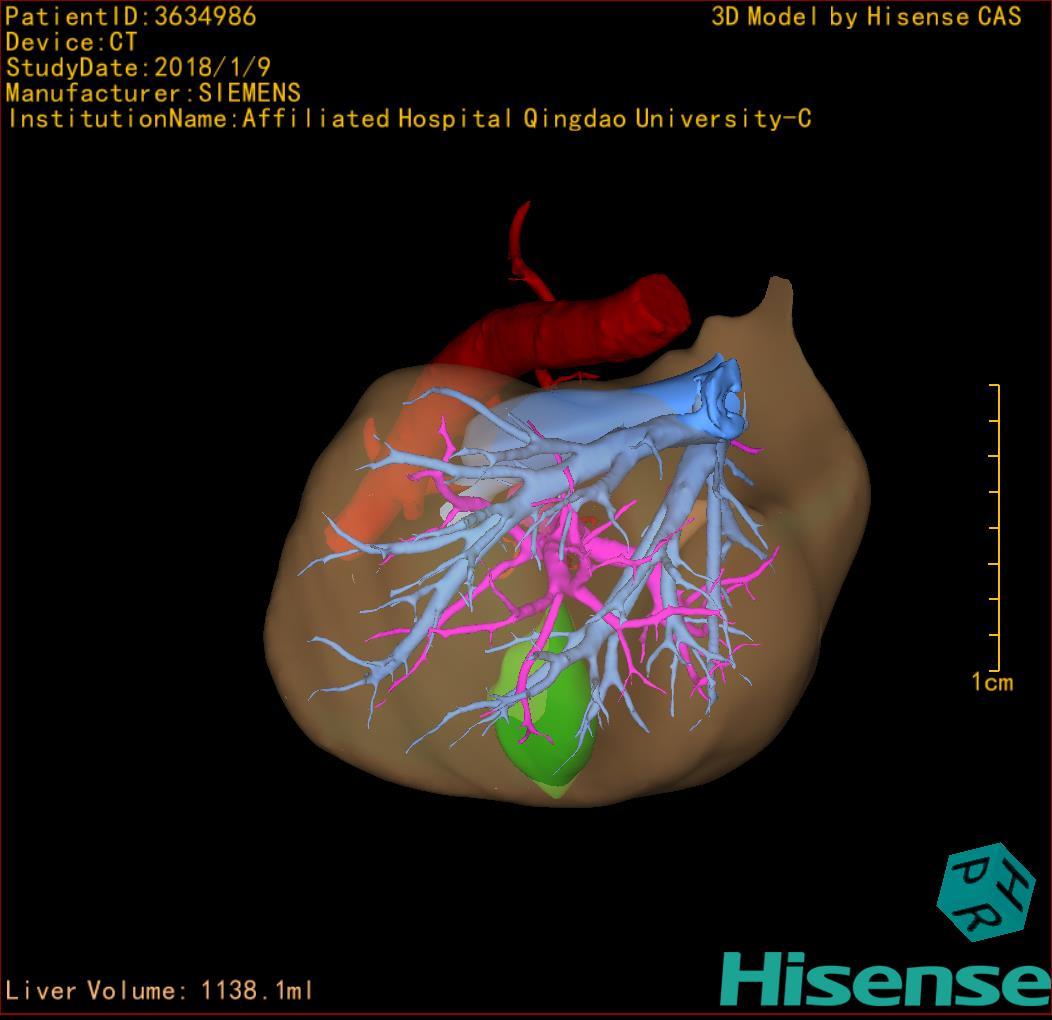
Task: Click the Manufacturer:SIEMENS text
Action: [153, 93]
